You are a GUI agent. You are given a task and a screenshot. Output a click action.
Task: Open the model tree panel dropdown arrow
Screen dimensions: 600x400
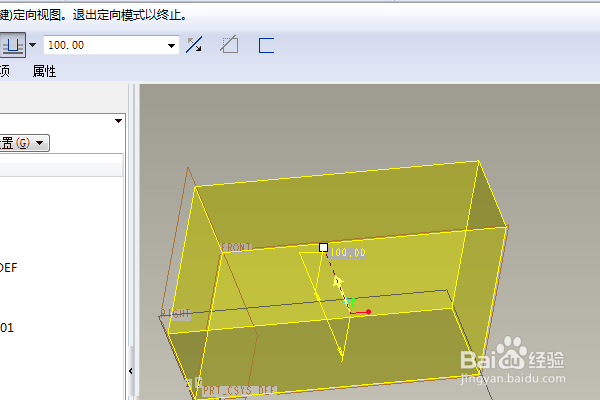(x=118, y=121)
